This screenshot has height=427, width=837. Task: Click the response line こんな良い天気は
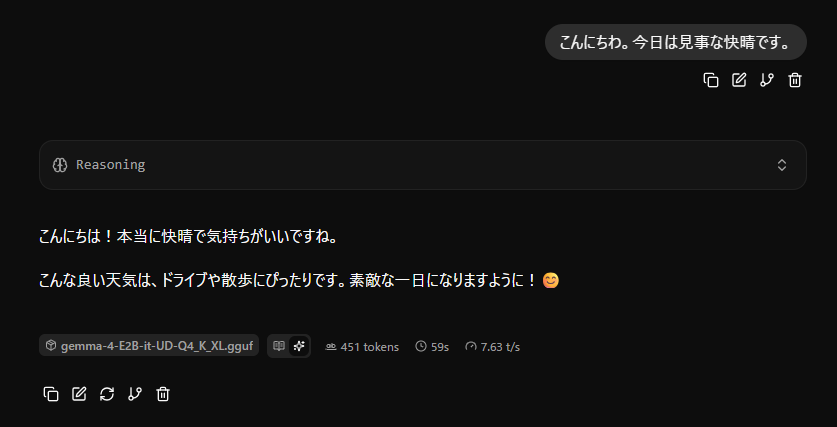coord(299,280)
